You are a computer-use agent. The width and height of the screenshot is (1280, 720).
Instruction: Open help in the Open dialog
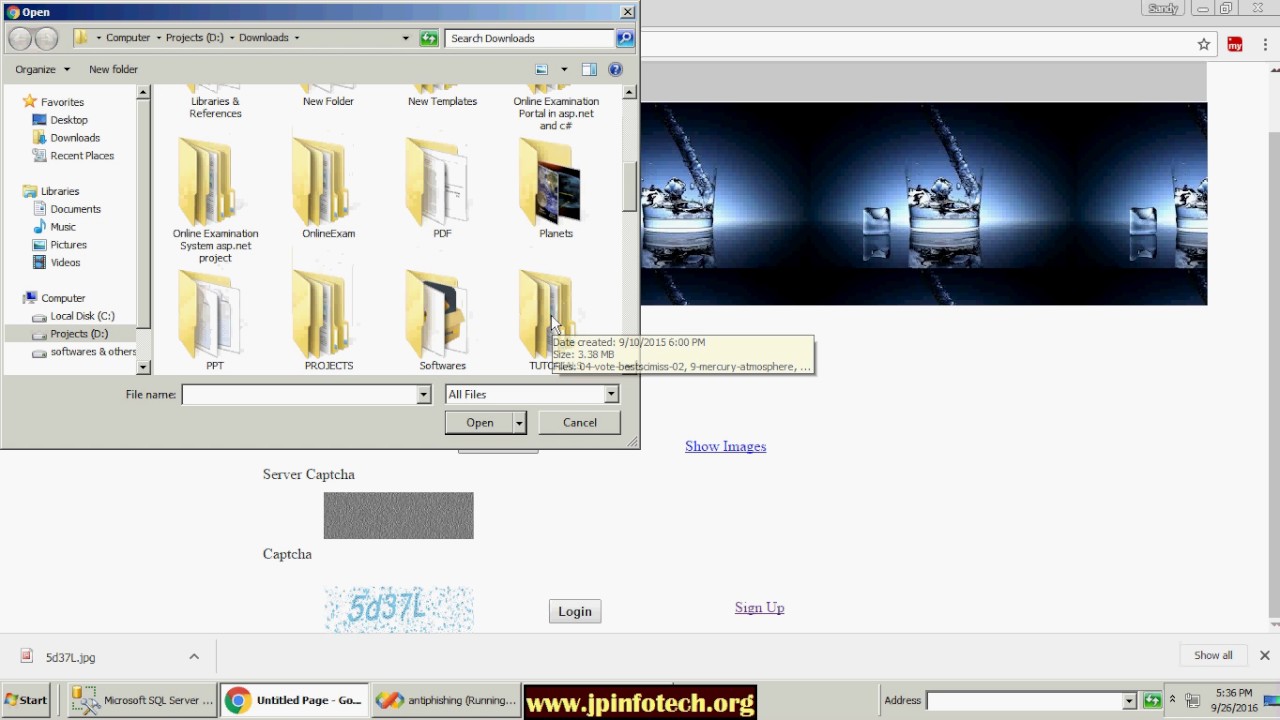(615, 69)
